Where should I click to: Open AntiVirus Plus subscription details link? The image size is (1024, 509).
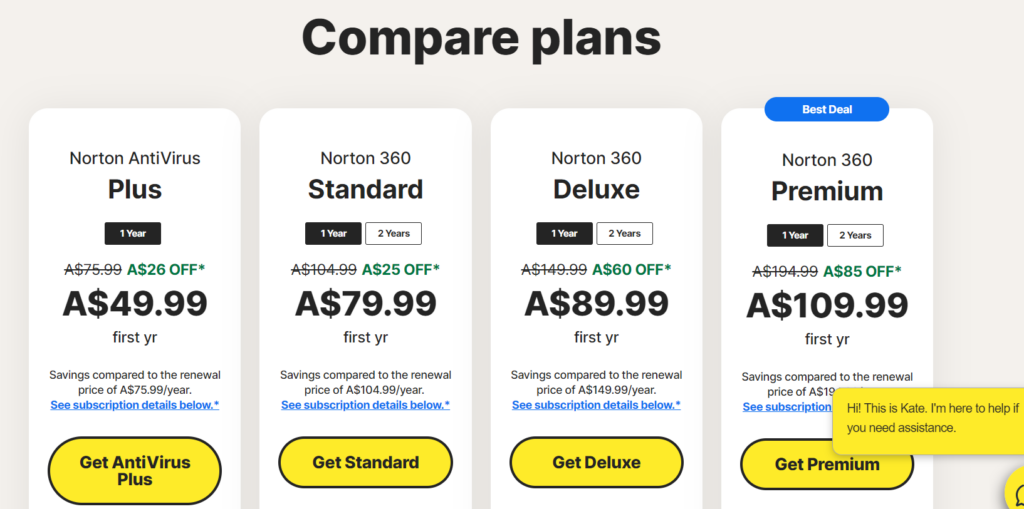click(135, 405)
